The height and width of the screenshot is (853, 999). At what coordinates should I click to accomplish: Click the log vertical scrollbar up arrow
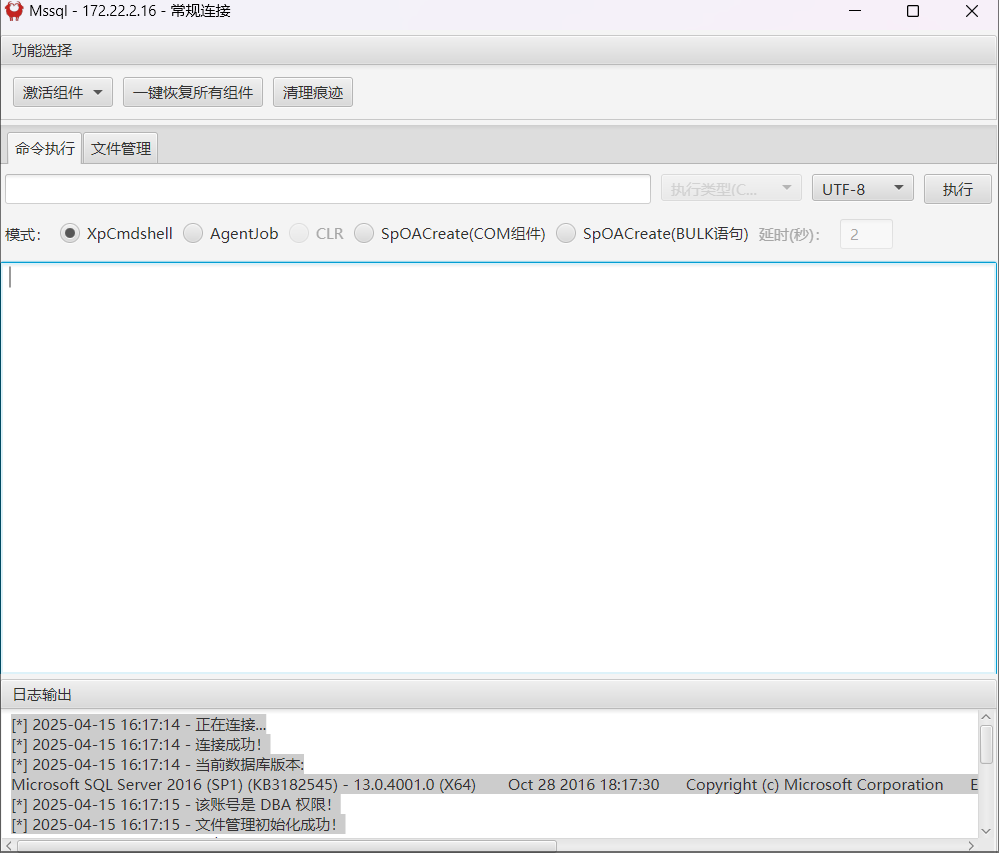[986, 718]
